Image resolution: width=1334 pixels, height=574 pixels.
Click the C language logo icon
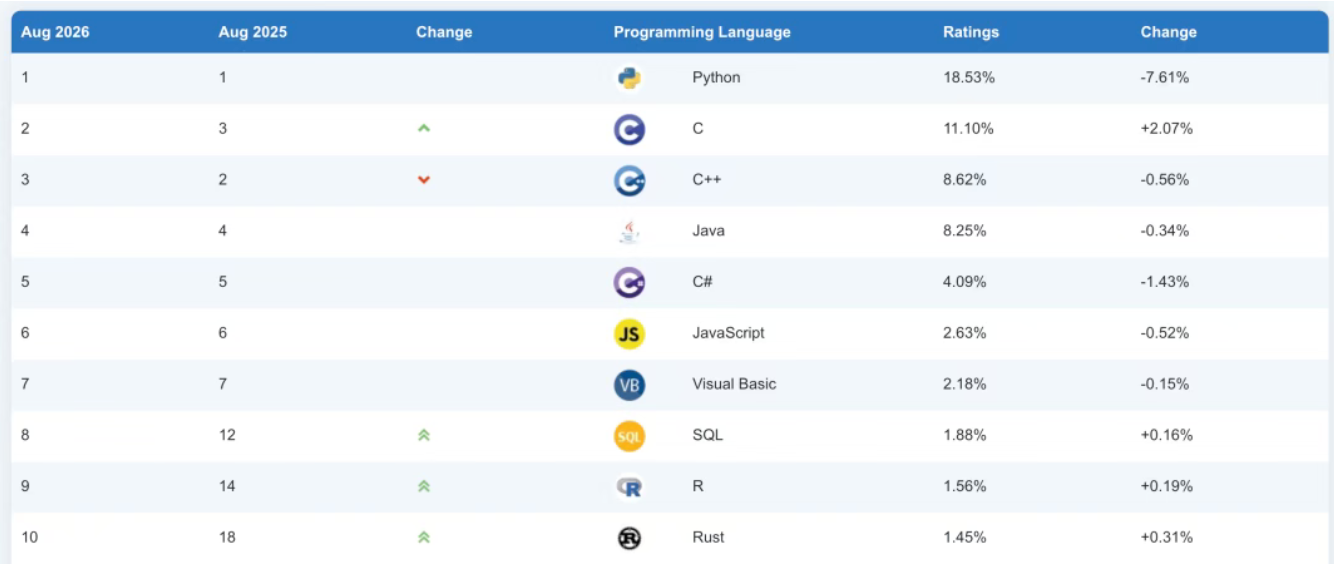(x=629, y=129)
